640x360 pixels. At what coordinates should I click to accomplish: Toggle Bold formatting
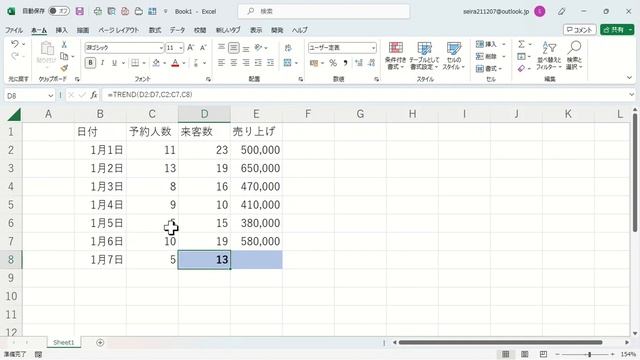coord(90,63)
